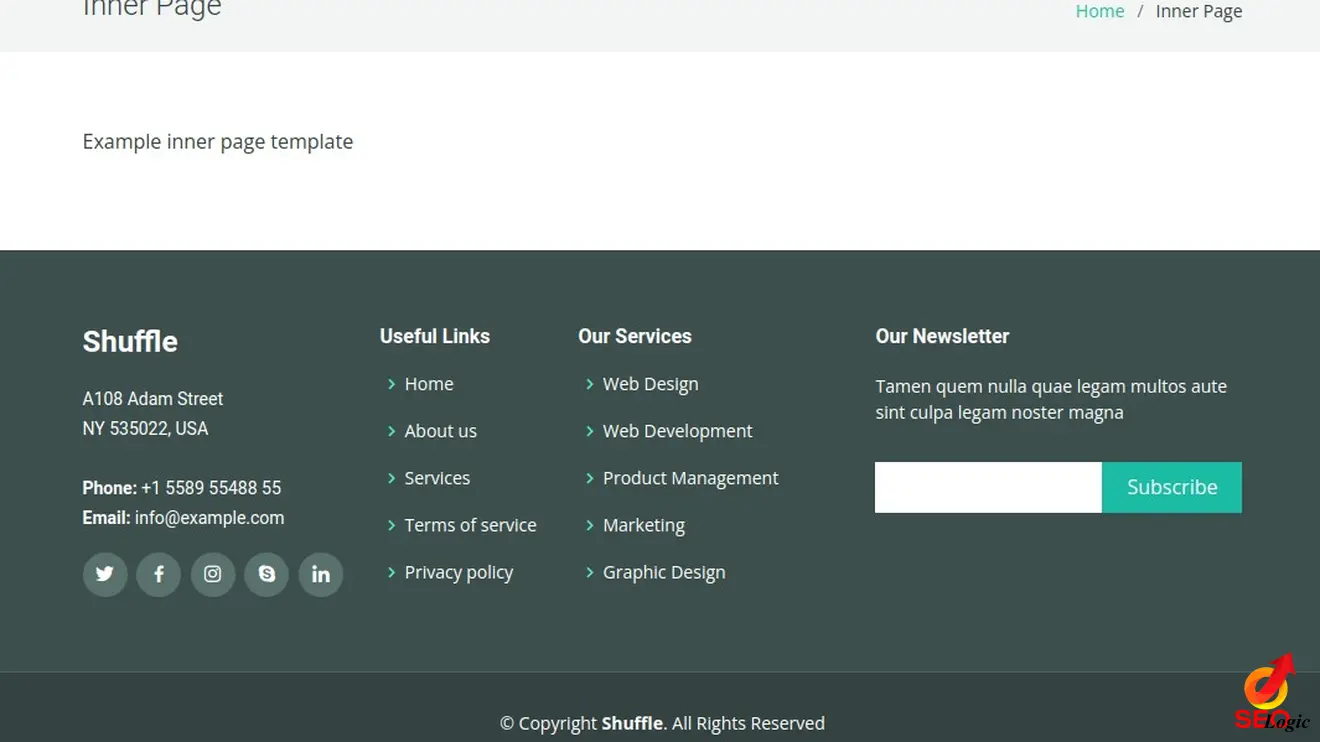Open the Privacy policy link

click(458, 572)
